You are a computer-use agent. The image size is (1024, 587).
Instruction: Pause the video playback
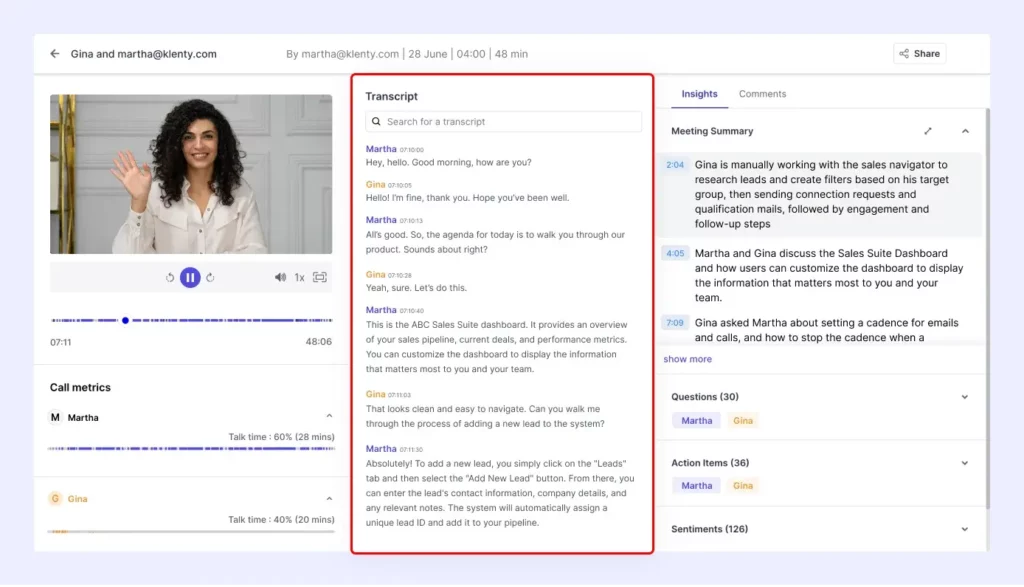pyautogui.click(x=190, y=277)
